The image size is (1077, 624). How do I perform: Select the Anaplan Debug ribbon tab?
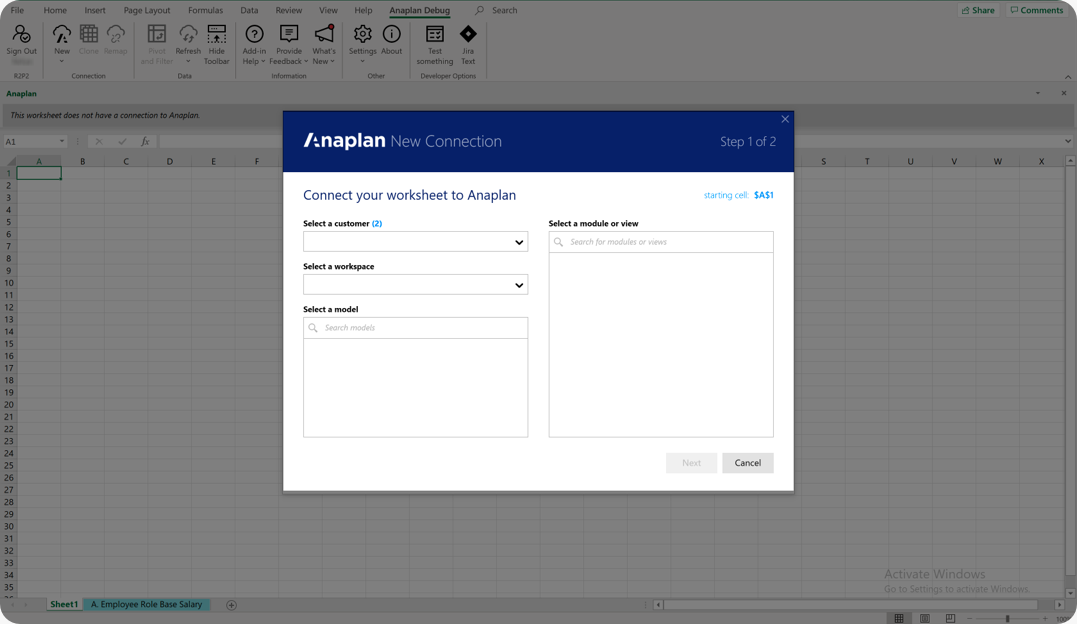(x=420, y=10)
